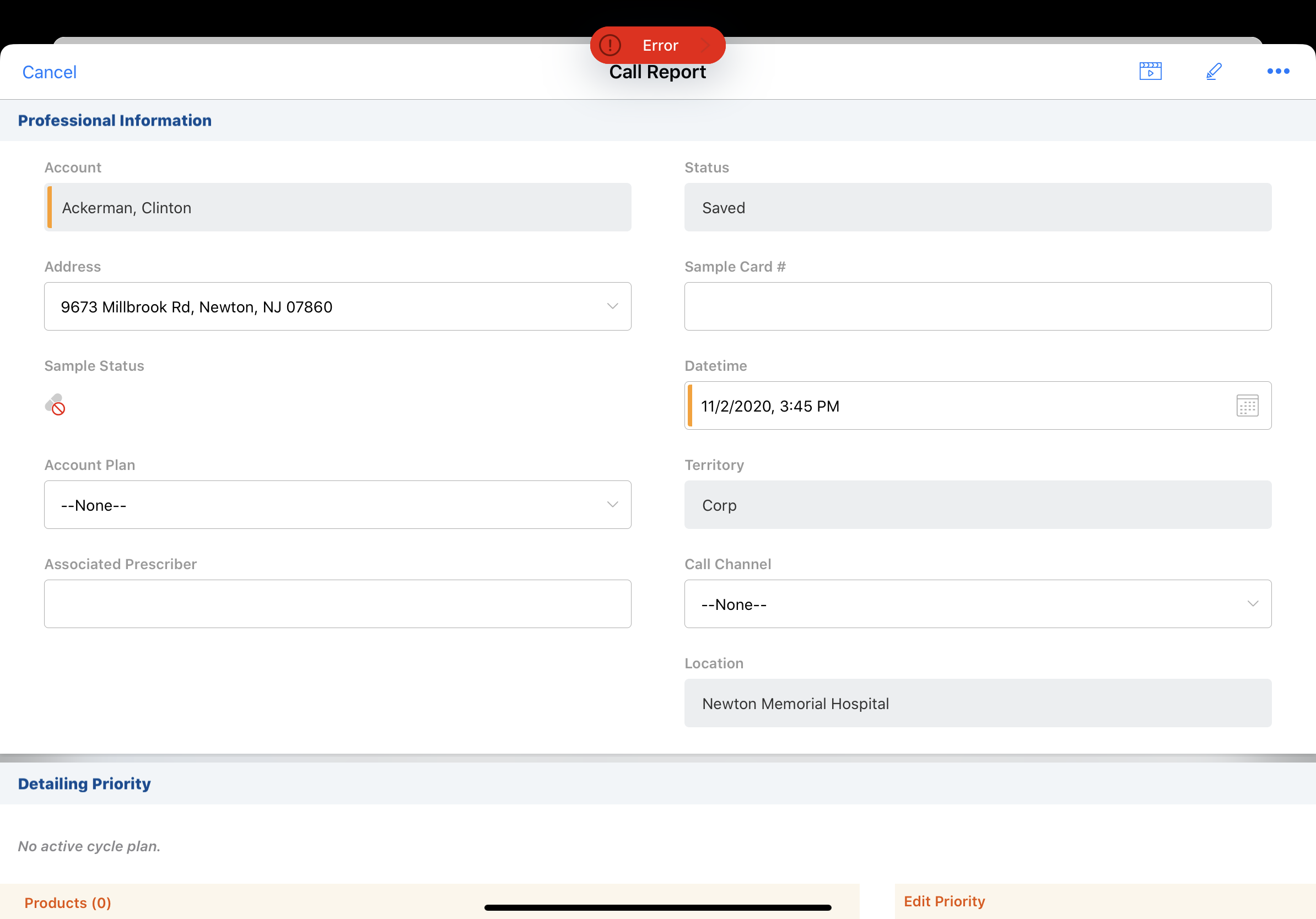
Task: Tap the Sample Status pill icon
Action: coord(55,404)
